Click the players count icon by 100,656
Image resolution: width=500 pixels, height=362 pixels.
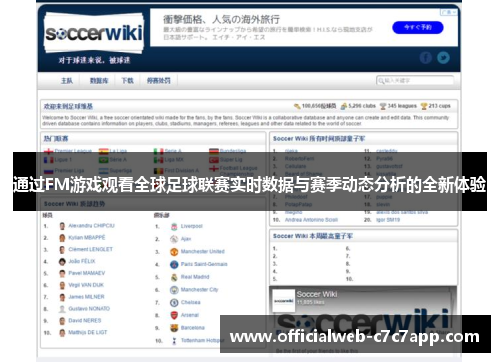coord(297,106)
